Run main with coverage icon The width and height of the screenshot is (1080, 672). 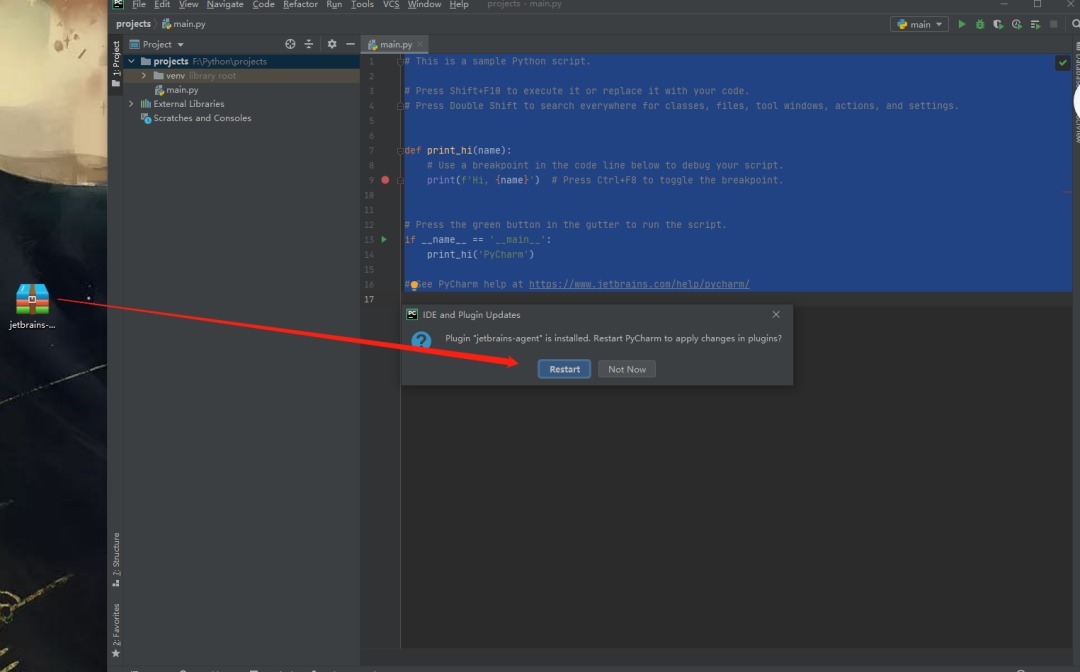[997, 23]
